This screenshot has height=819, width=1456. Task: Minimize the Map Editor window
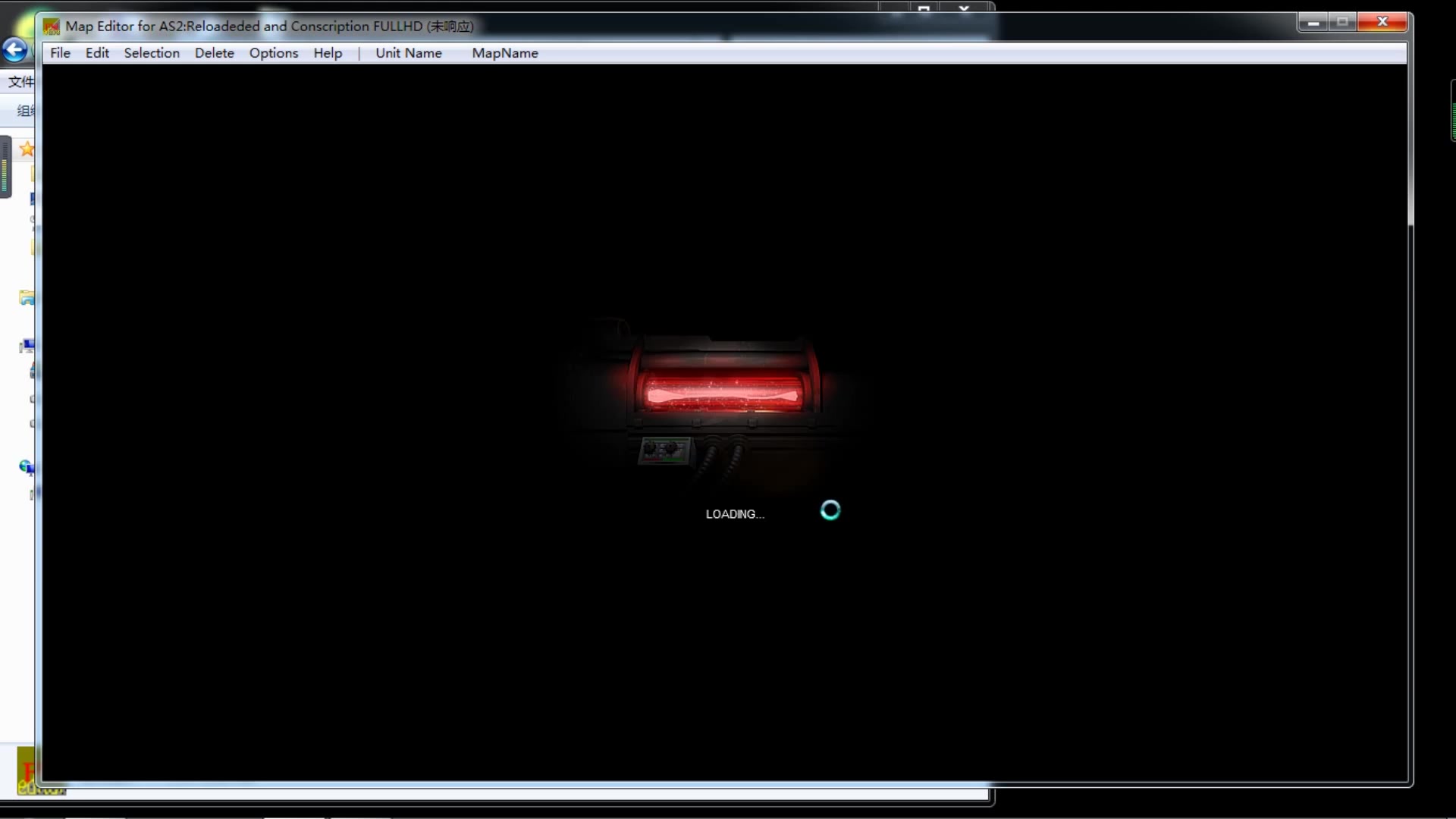tap(1313, 22)
